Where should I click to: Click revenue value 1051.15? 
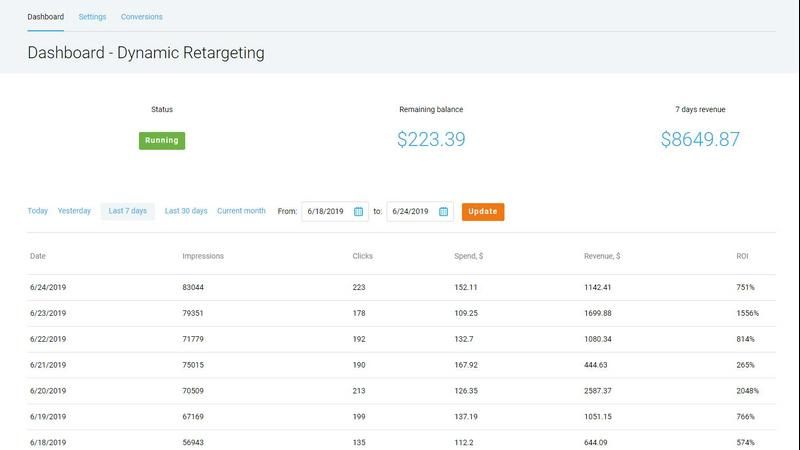click(597, 417)
